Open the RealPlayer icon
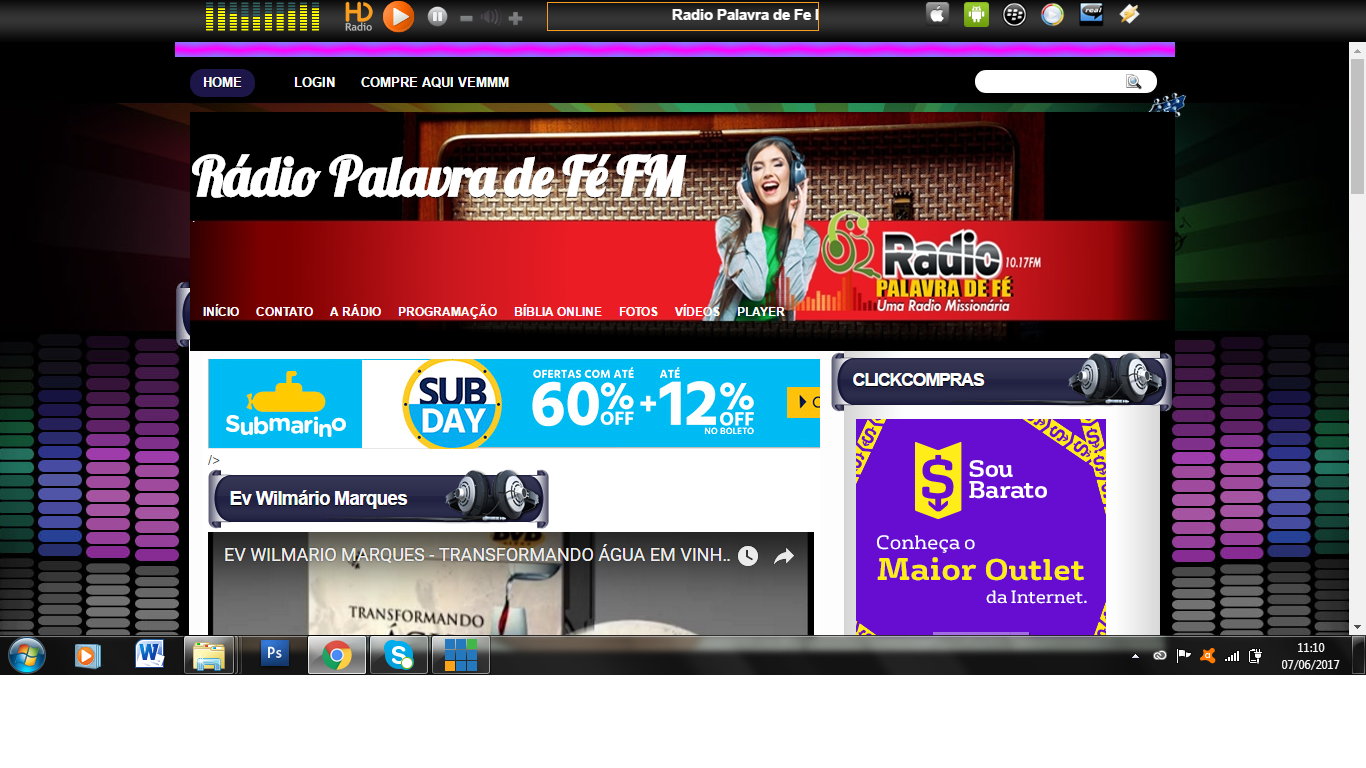This screenshot has height=768, width=1366. [1091, 14]
